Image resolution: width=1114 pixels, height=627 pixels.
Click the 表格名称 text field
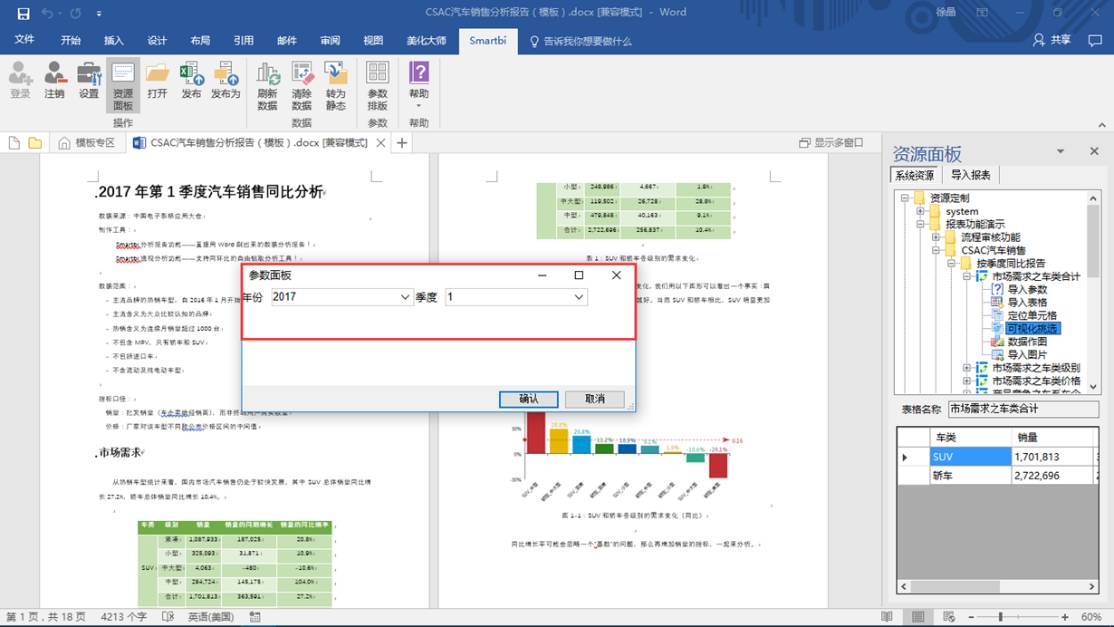coord(1023,409)
